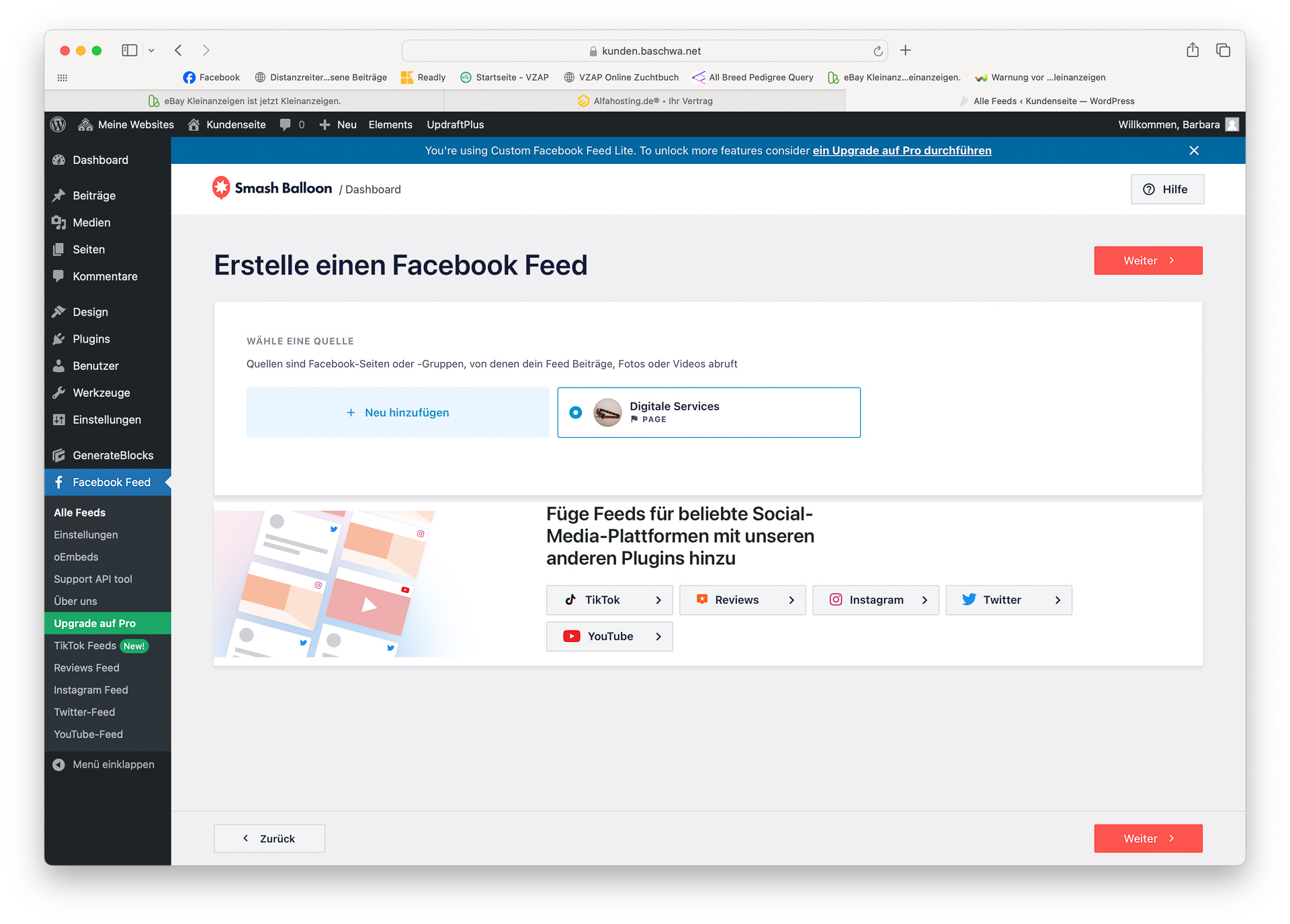The image size is (1290, 924).
Task: Expand the YouTube plugin option
Action: click(609, 636)
